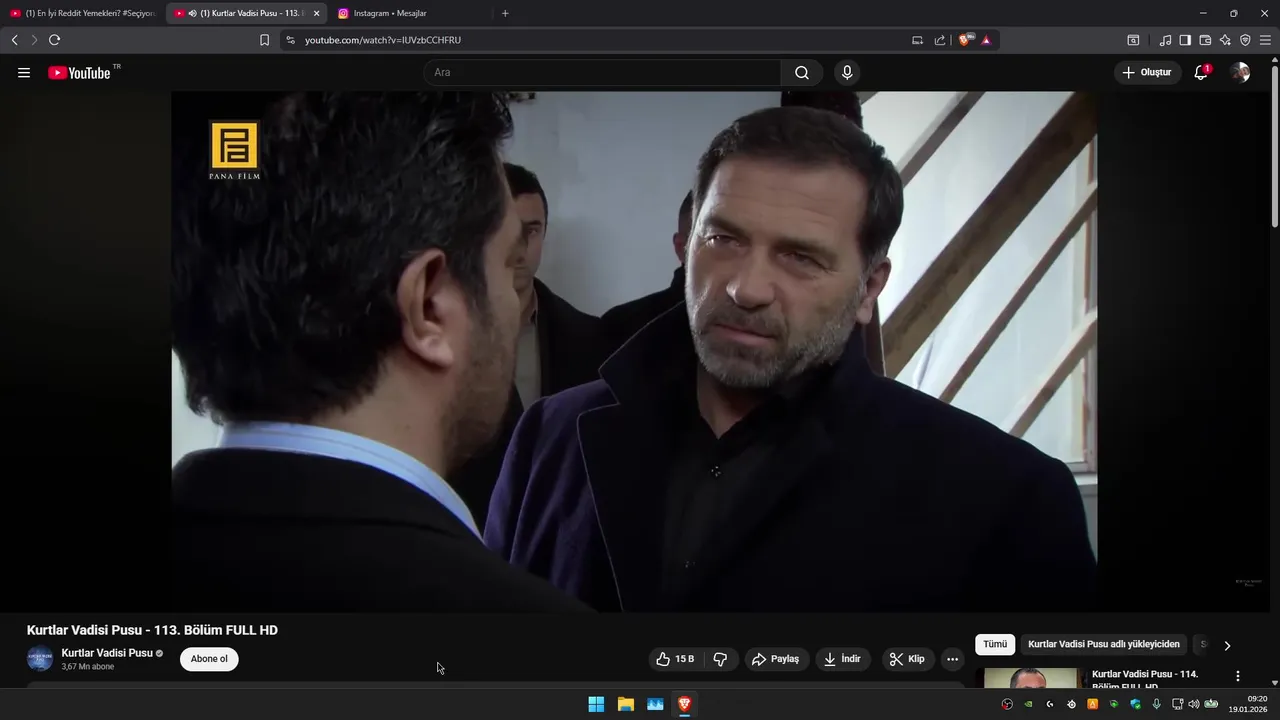Open a new browser tab
1280x720 pixels.
pos(505,13)
